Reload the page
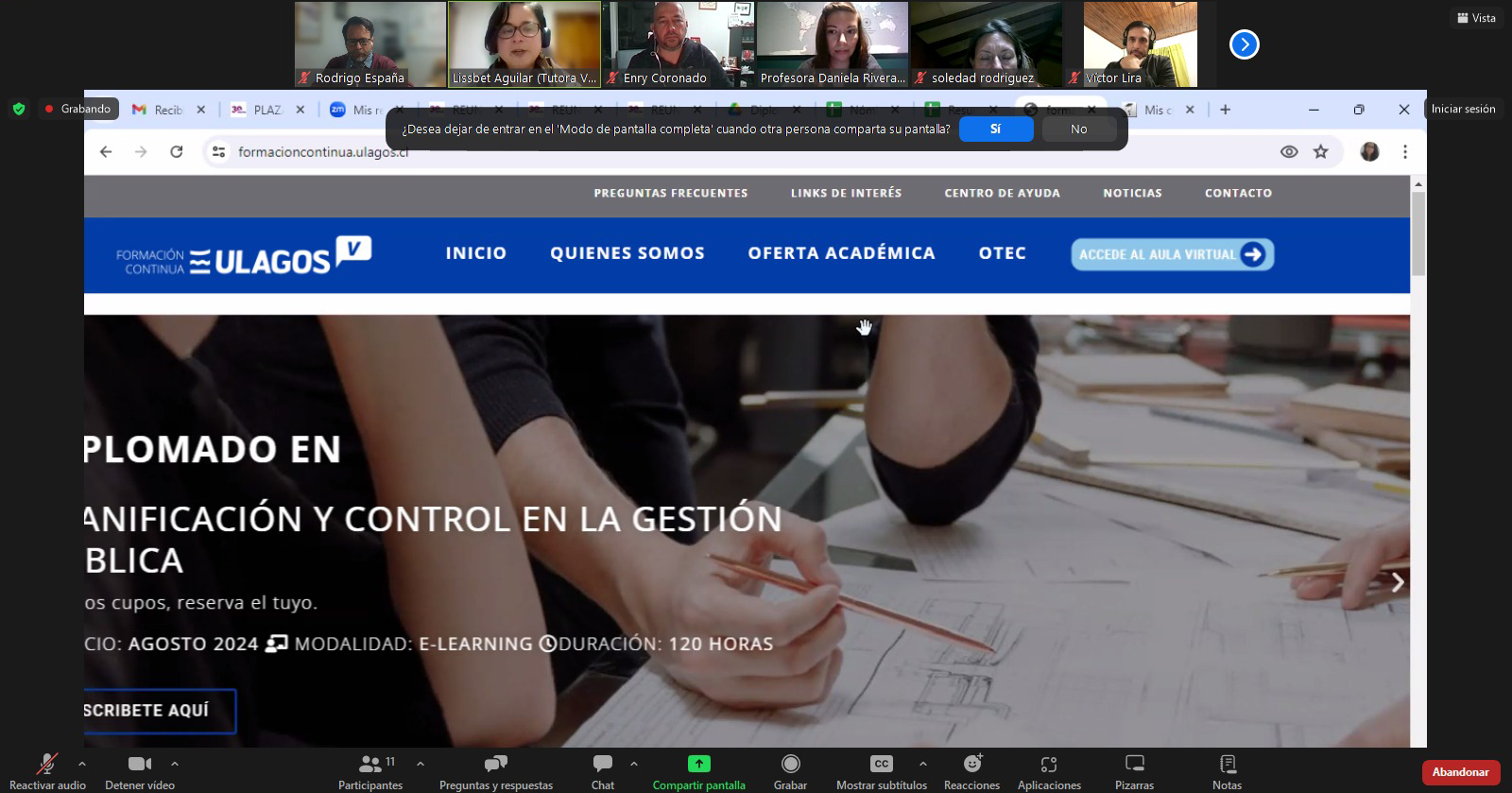Viewport: 1512px width, 793px height. pyautogui.click(x=177, y=151)
